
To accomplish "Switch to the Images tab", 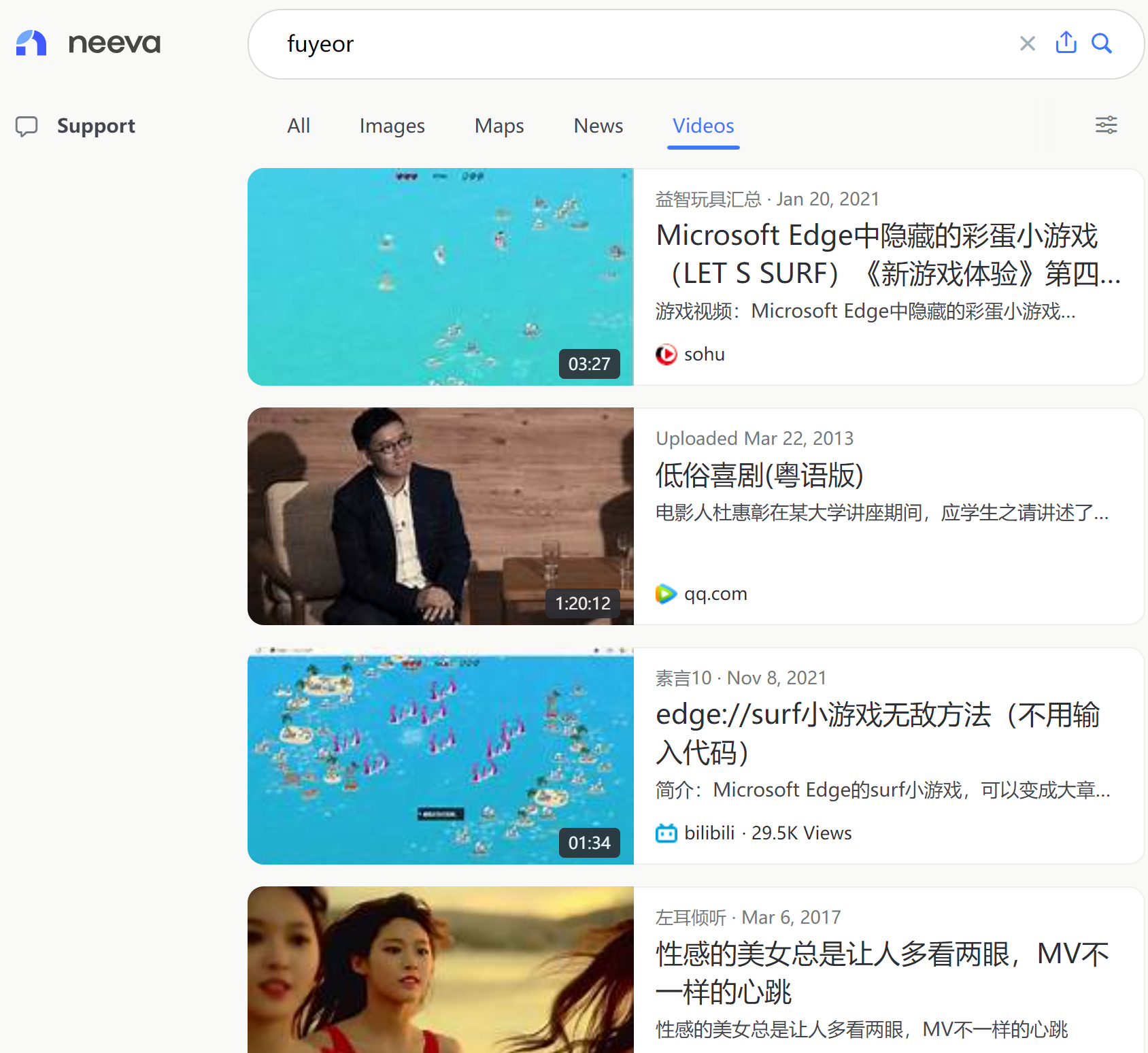I will 392,126.
